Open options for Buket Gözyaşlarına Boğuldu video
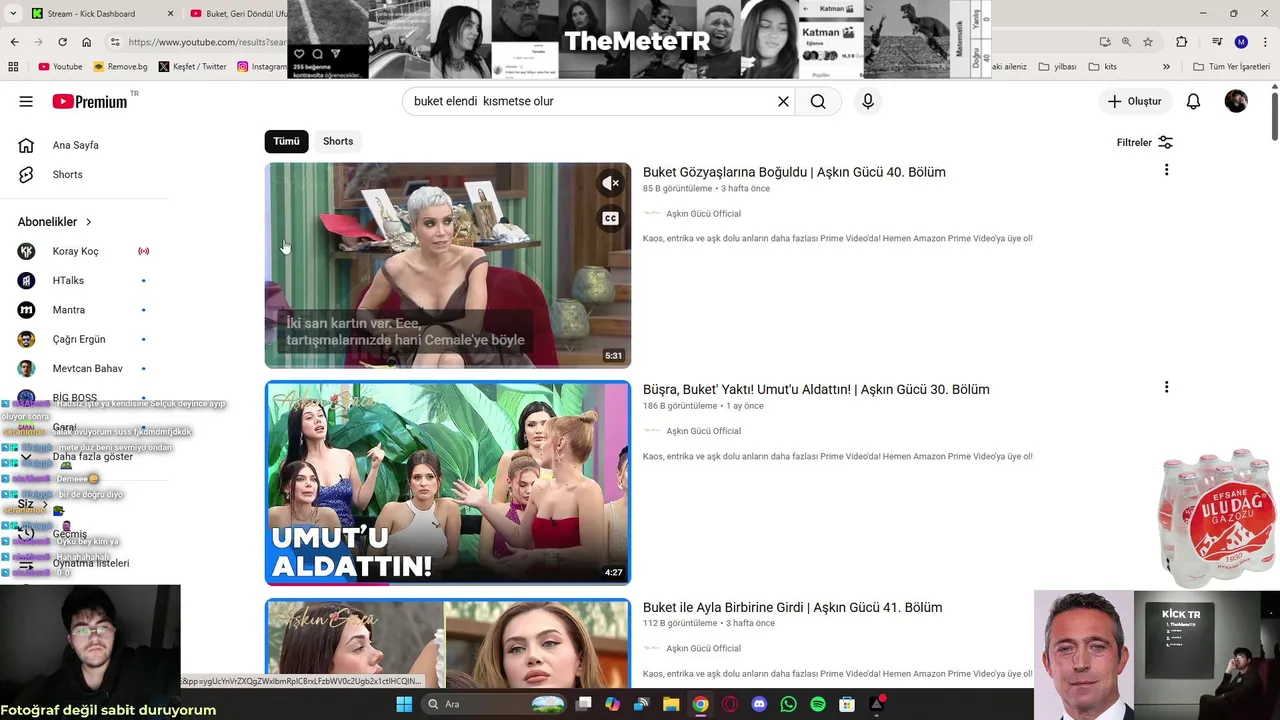 1166,170
